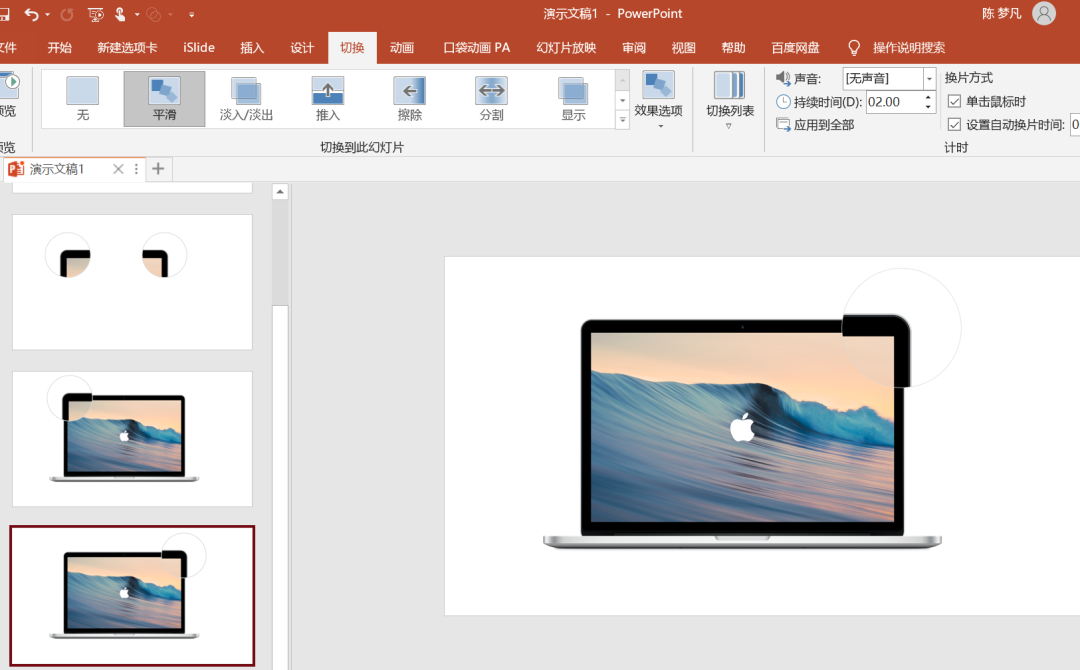Viewport: 1080px width, 670px height.
Task: Open the 审阅 (Review) tab
Action: [x=634, y=48]
